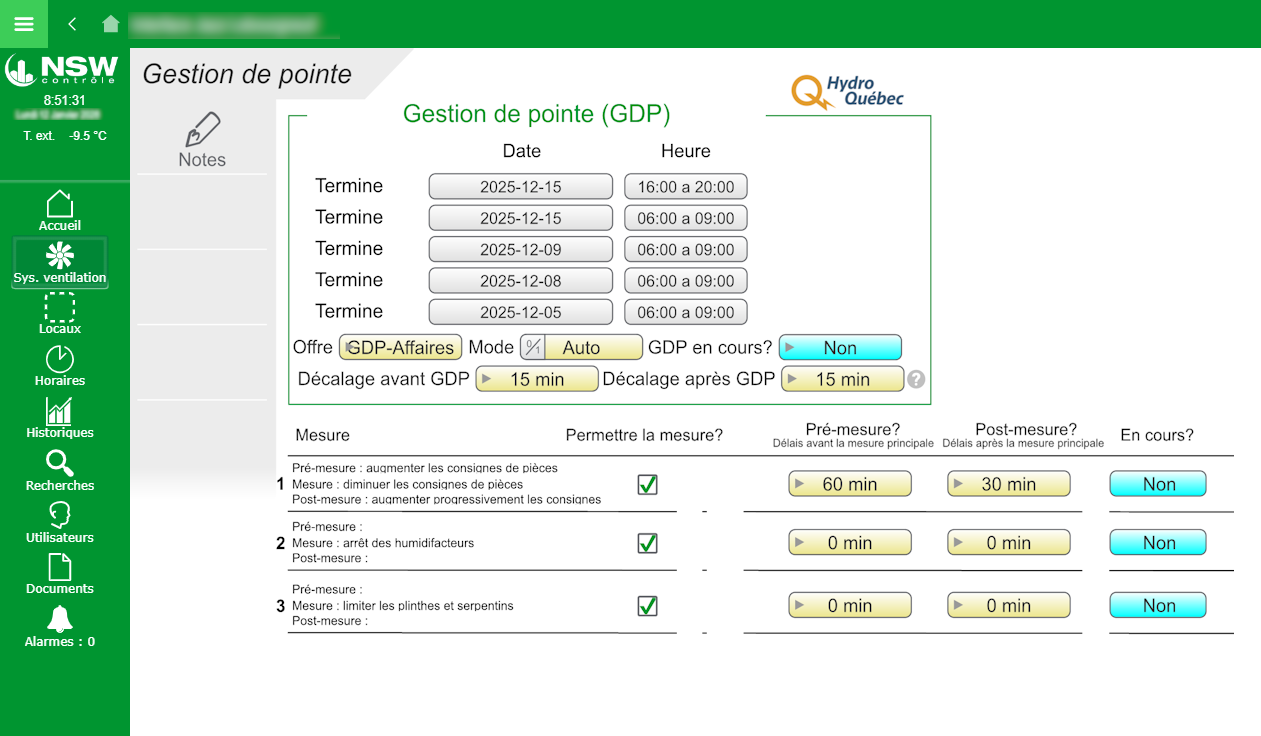Disable limiter les plinthes et serpentins checkbox

click(648, 606)
